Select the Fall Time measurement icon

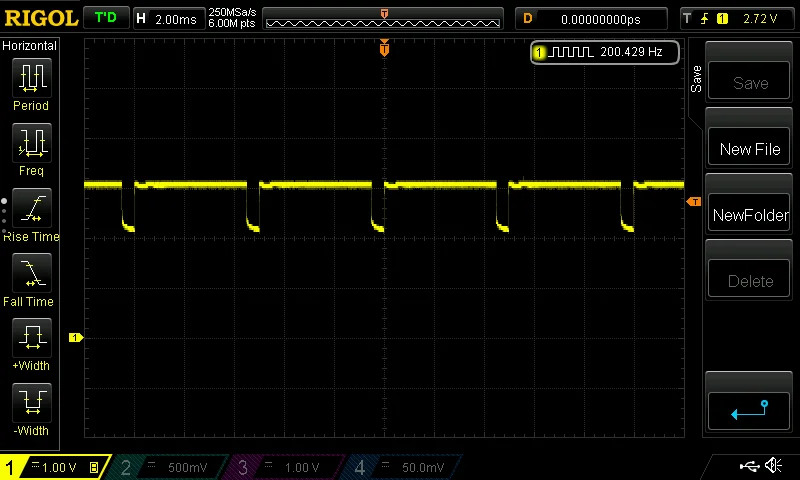click(x=31, y=273)
